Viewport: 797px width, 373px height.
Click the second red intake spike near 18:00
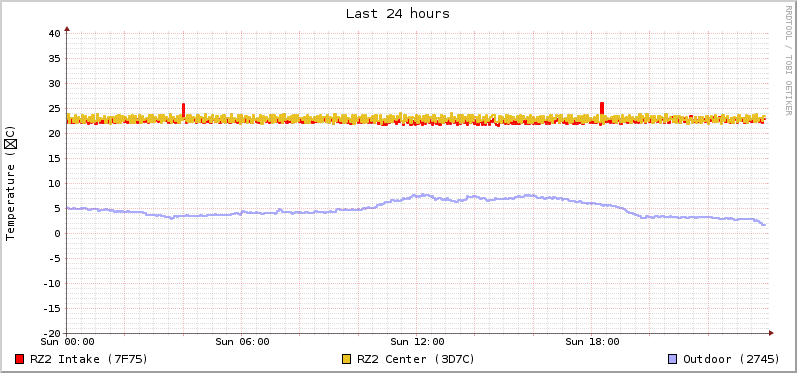[602, 108]
